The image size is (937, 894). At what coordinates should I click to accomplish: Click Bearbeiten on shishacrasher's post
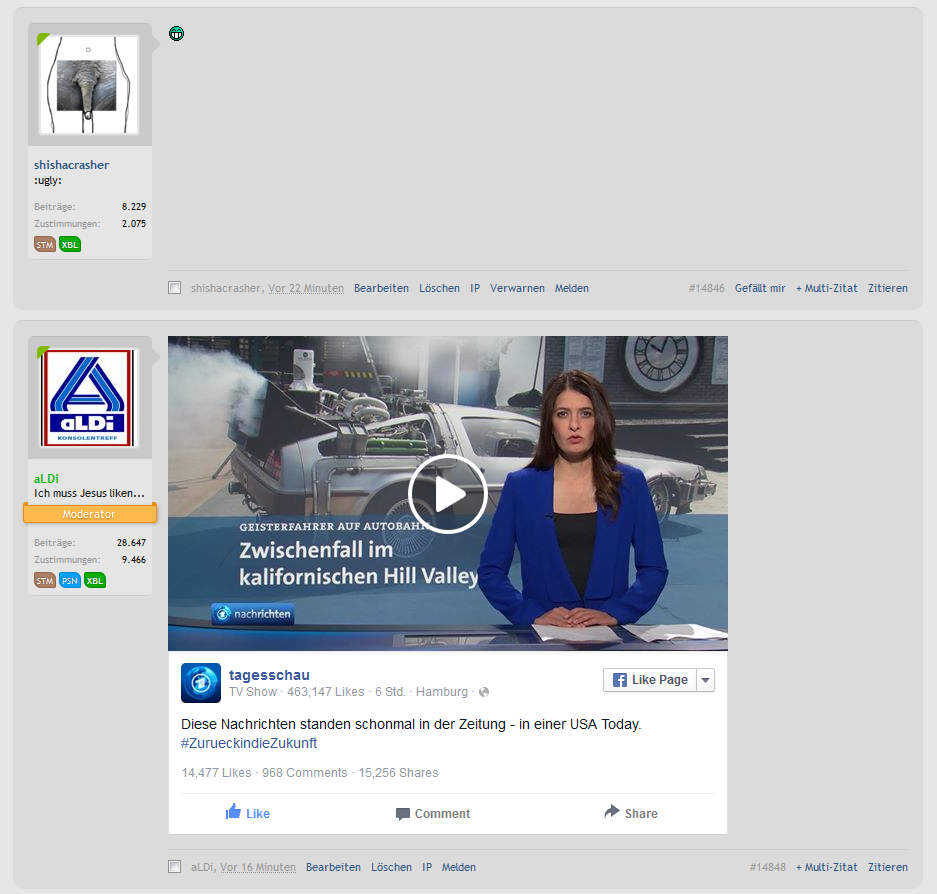click(x=381, y=288)
